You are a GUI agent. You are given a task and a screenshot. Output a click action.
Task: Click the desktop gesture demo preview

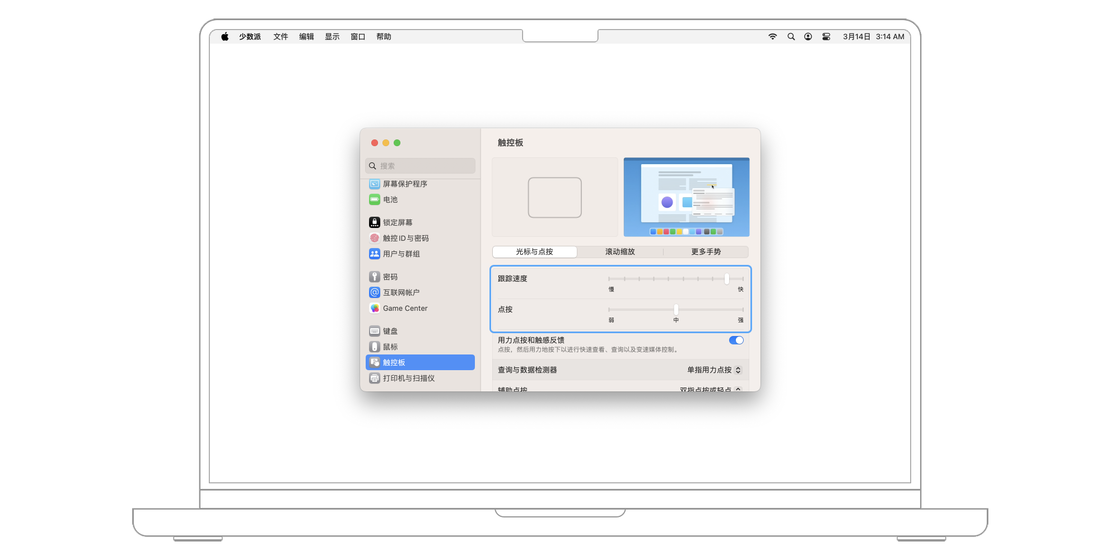click(686, 197)
